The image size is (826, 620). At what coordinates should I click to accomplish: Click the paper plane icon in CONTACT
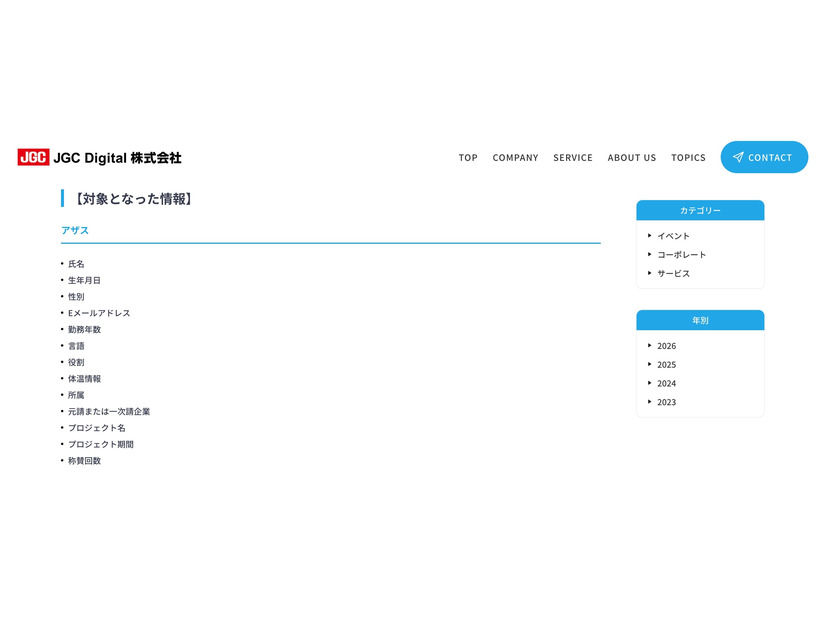coord(738,157)
